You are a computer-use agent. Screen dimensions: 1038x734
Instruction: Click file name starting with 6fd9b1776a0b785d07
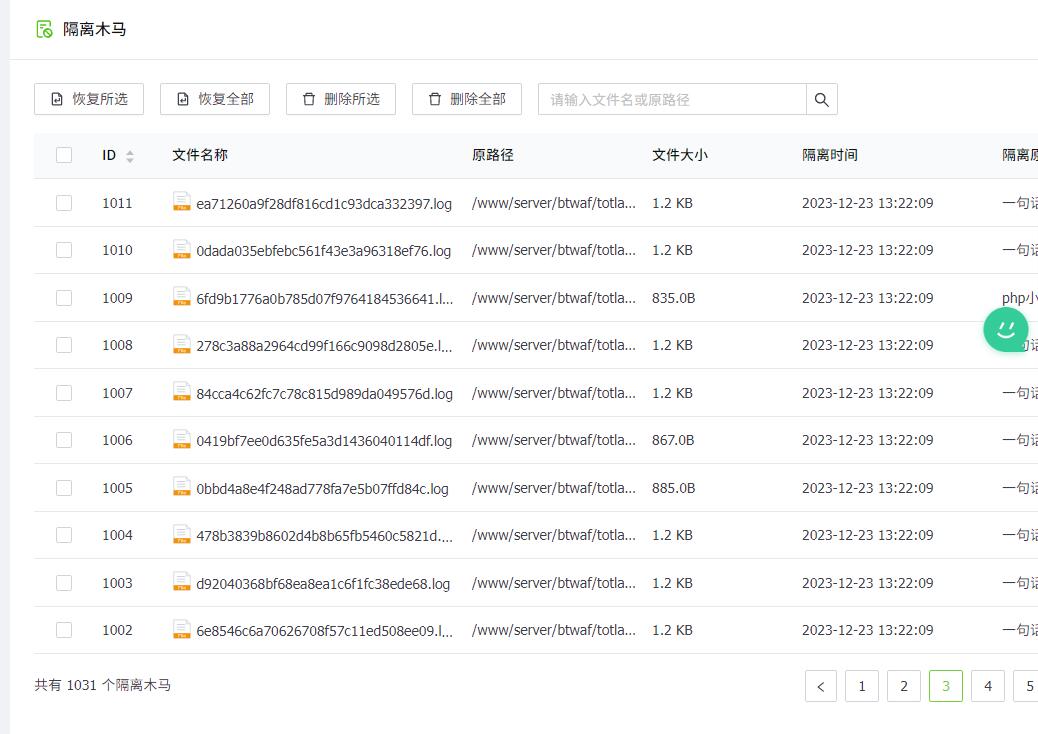tap(324, 298)
